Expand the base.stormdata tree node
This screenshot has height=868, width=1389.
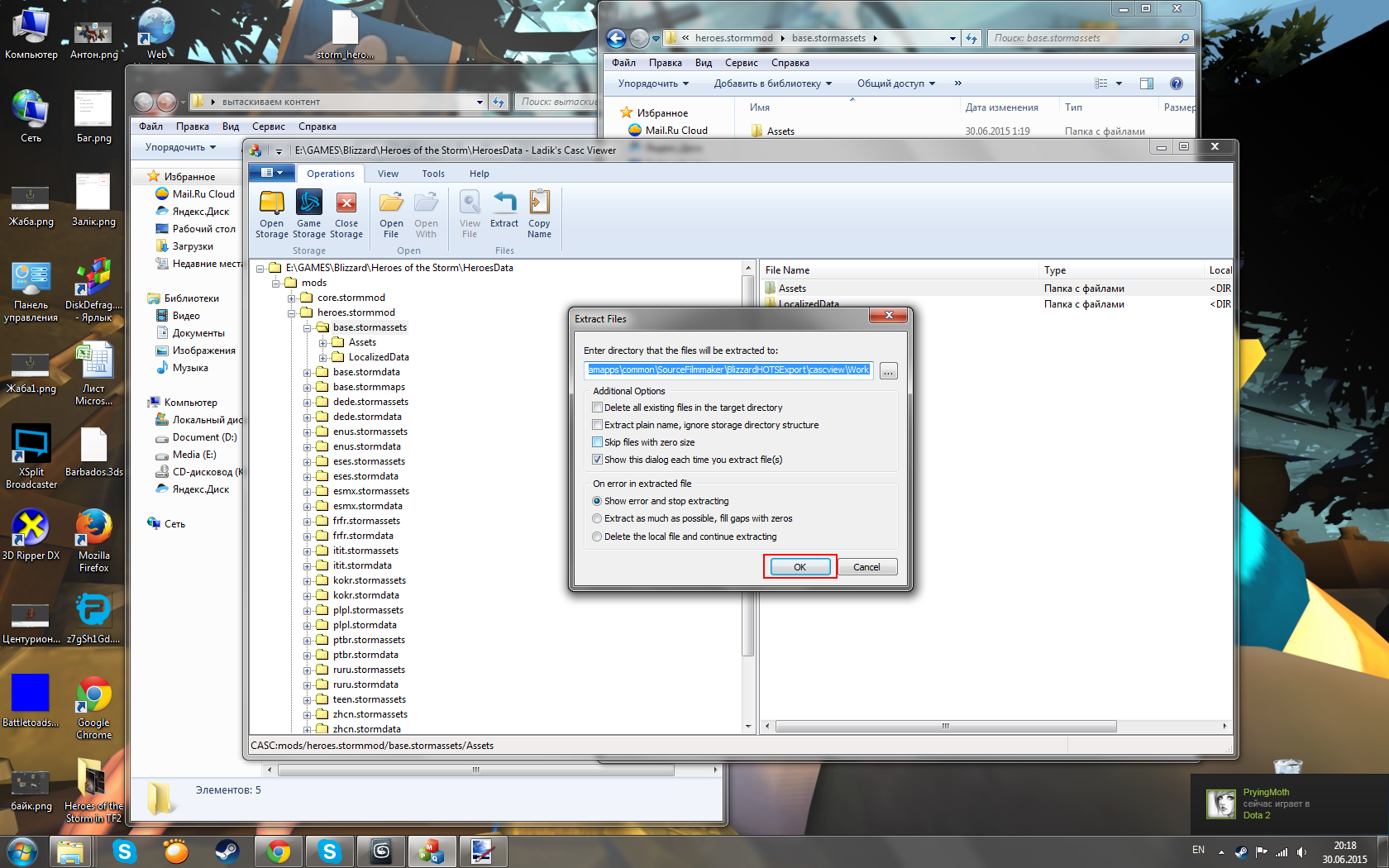pos(308,372)
